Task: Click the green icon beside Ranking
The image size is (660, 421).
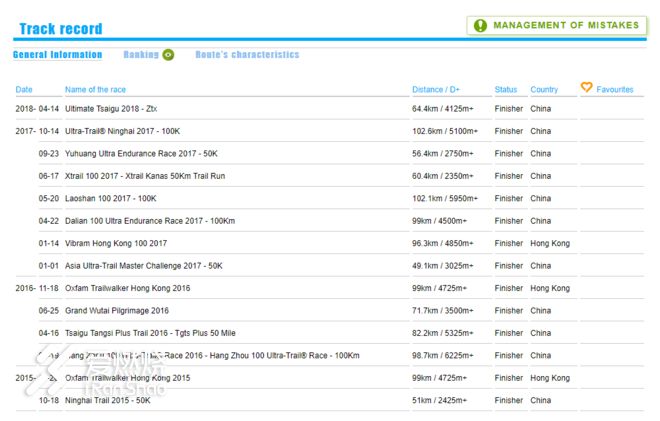Action: pos(168,55)
